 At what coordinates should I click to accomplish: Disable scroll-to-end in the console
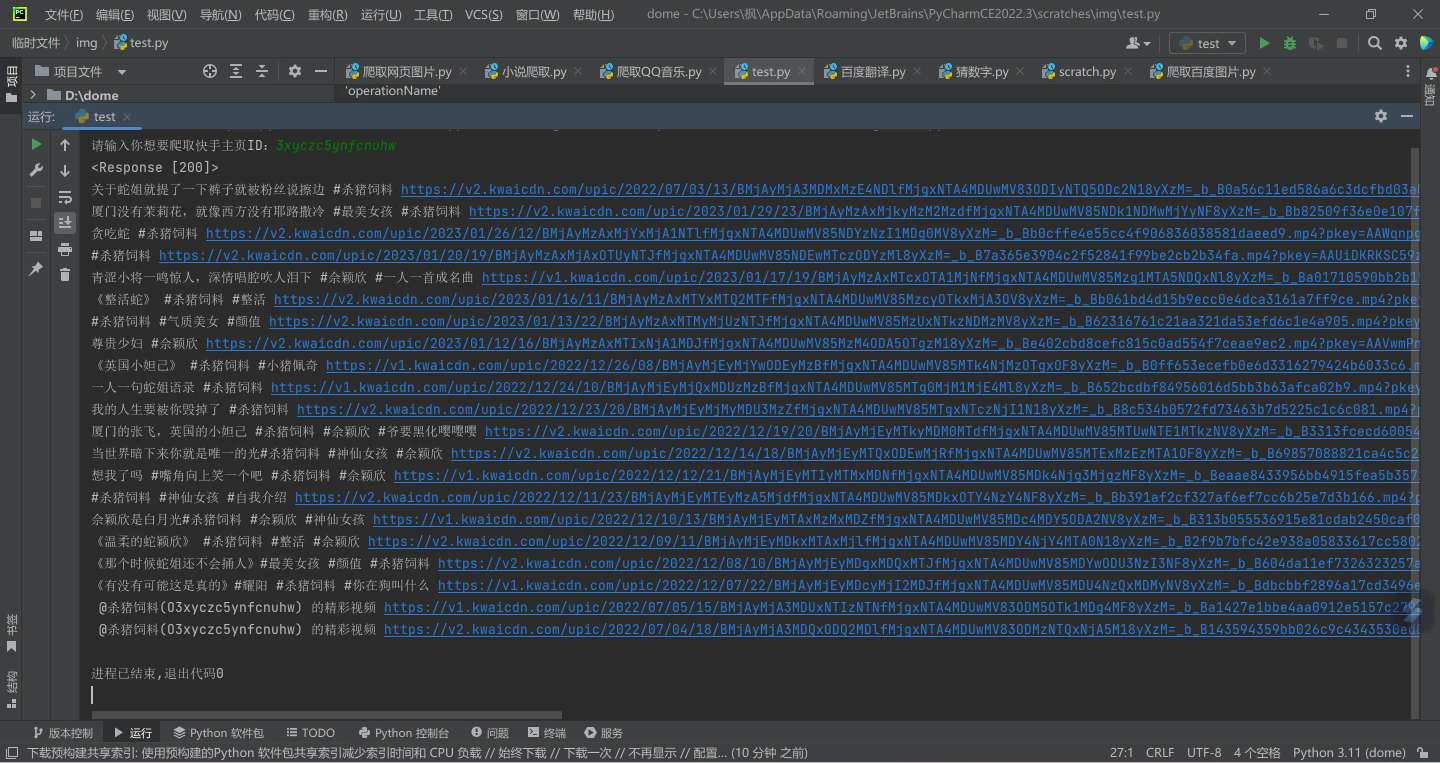65,221
